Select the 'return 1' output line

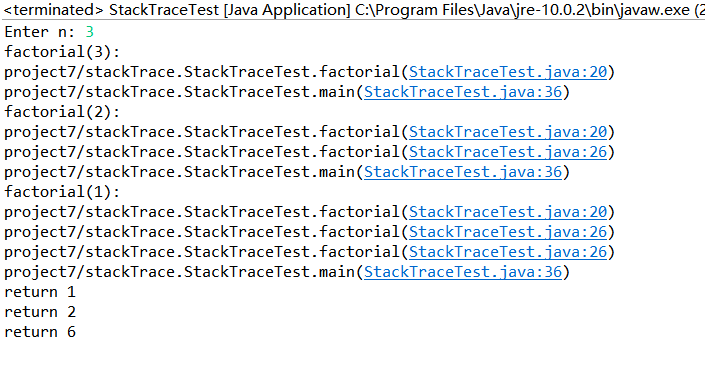tap(40, 292)
